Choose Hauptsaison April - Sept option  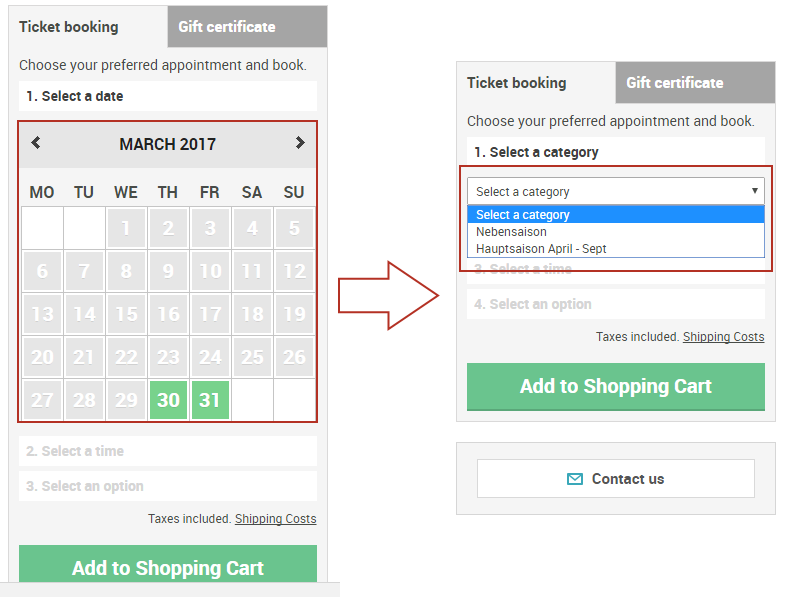click(x=541, y=249)
